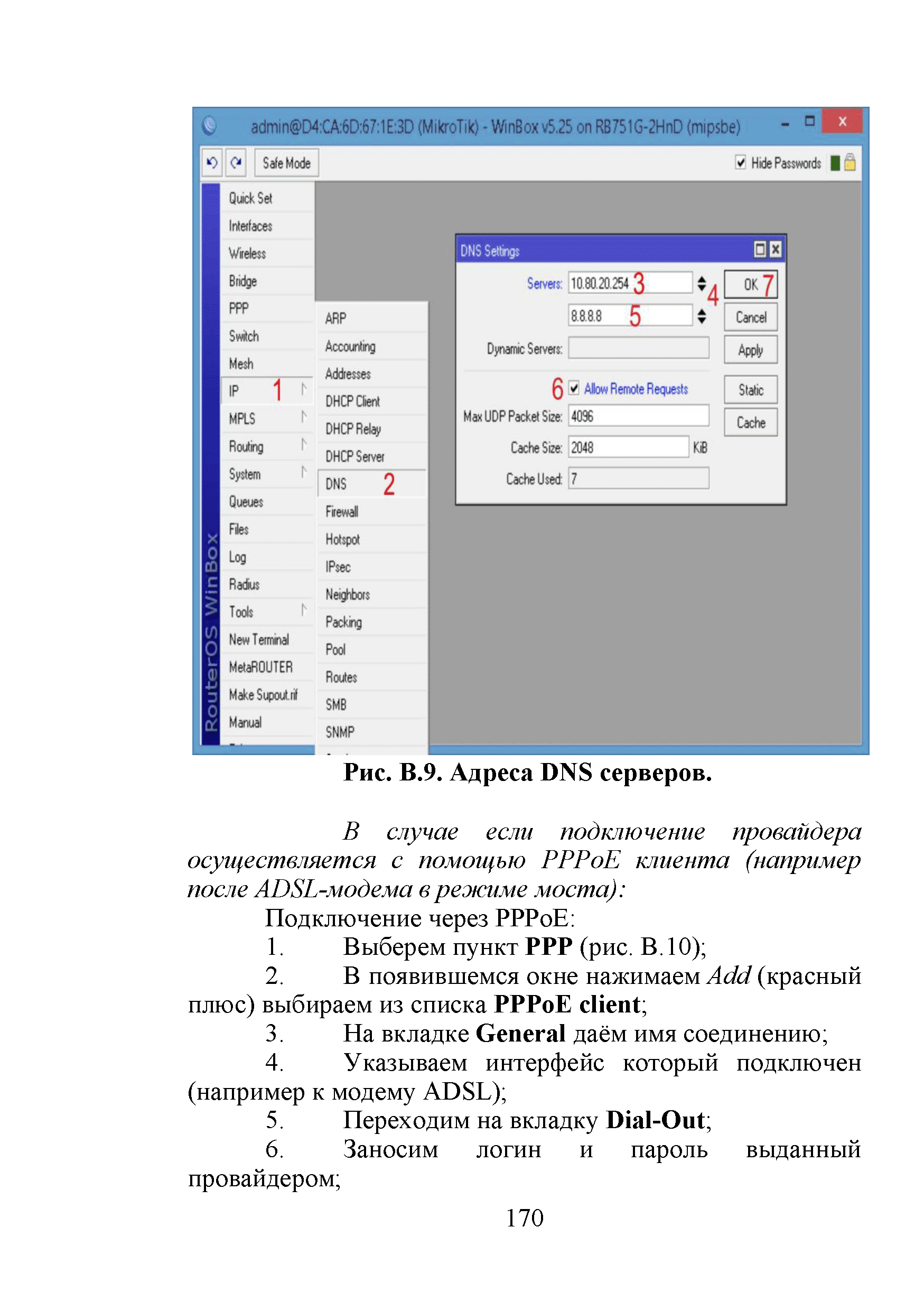Select IPsec in IP submenu
Screen dimensions: 924x1311
pyautogui.click(x=371, y=567)
